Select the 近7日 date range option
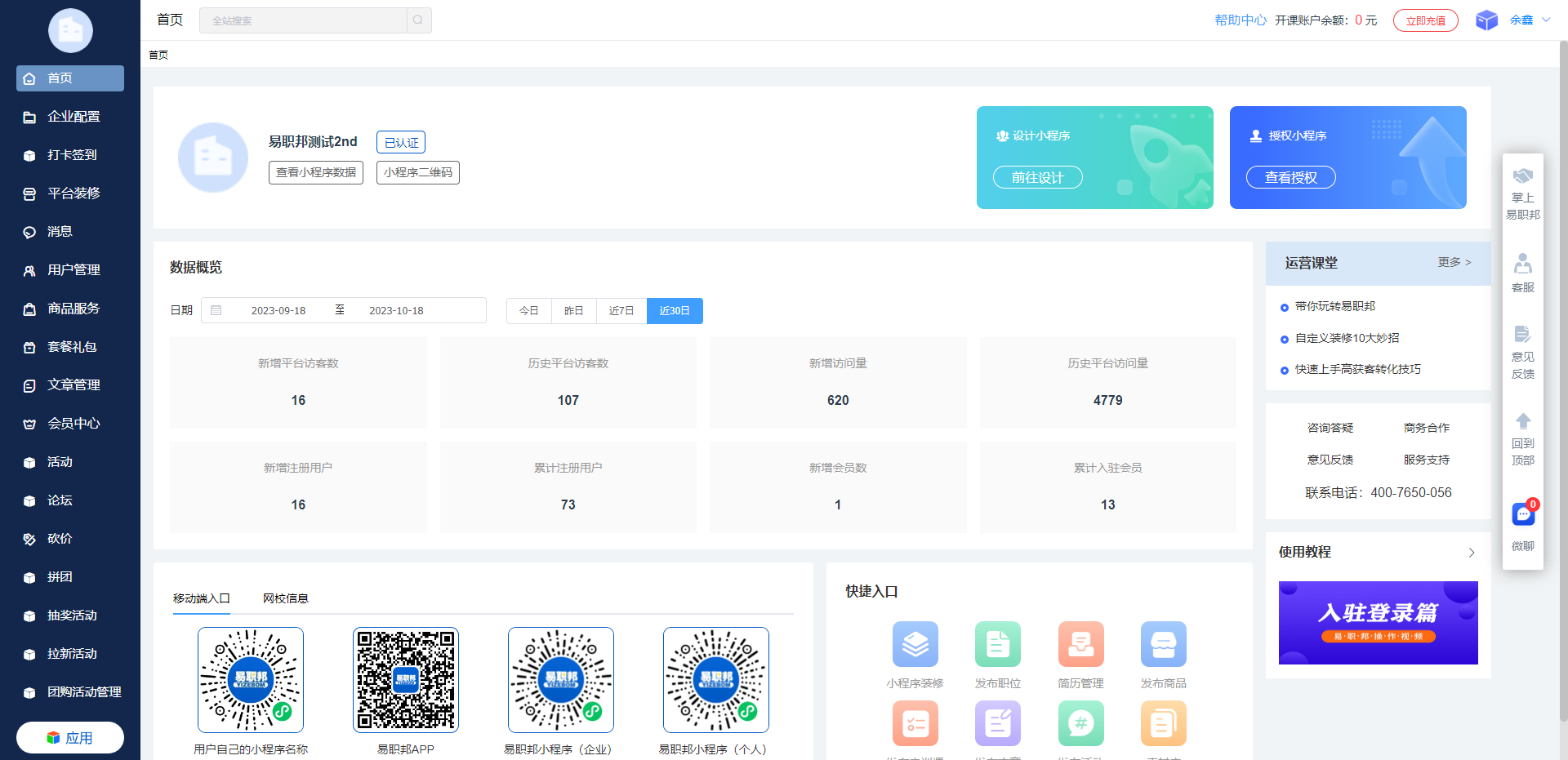 (x=621, y=311)
